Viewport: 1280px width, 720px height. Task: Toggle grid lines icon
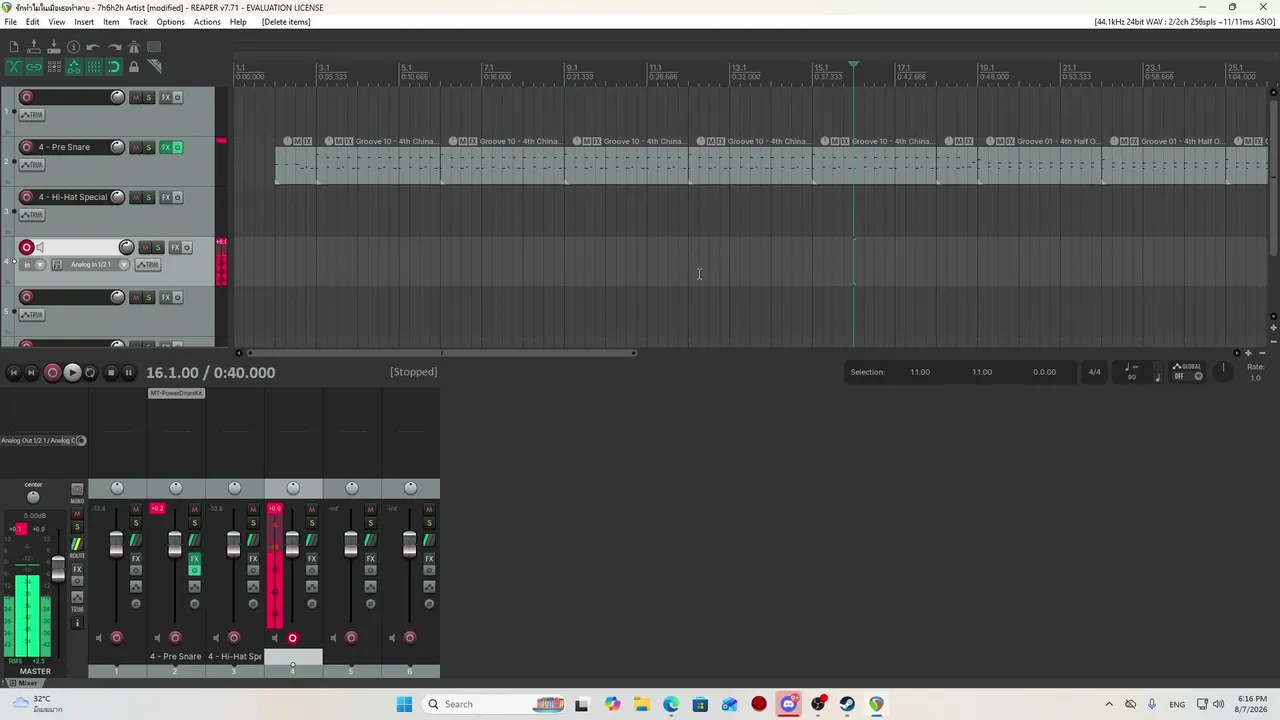94,67
